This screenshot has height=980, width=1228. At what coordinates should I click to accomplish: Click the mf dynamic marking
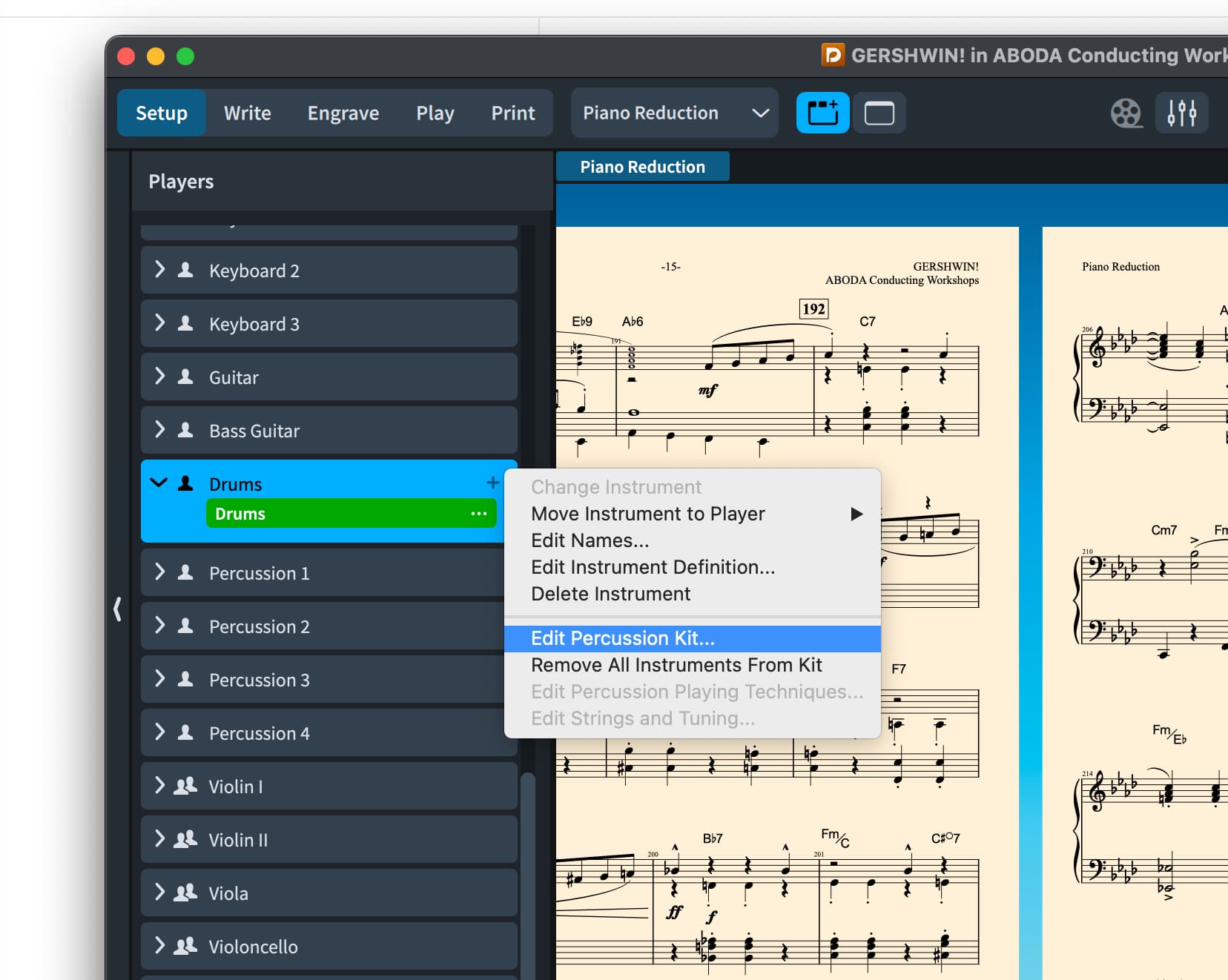pyautogui.click(x=708, y=390)
